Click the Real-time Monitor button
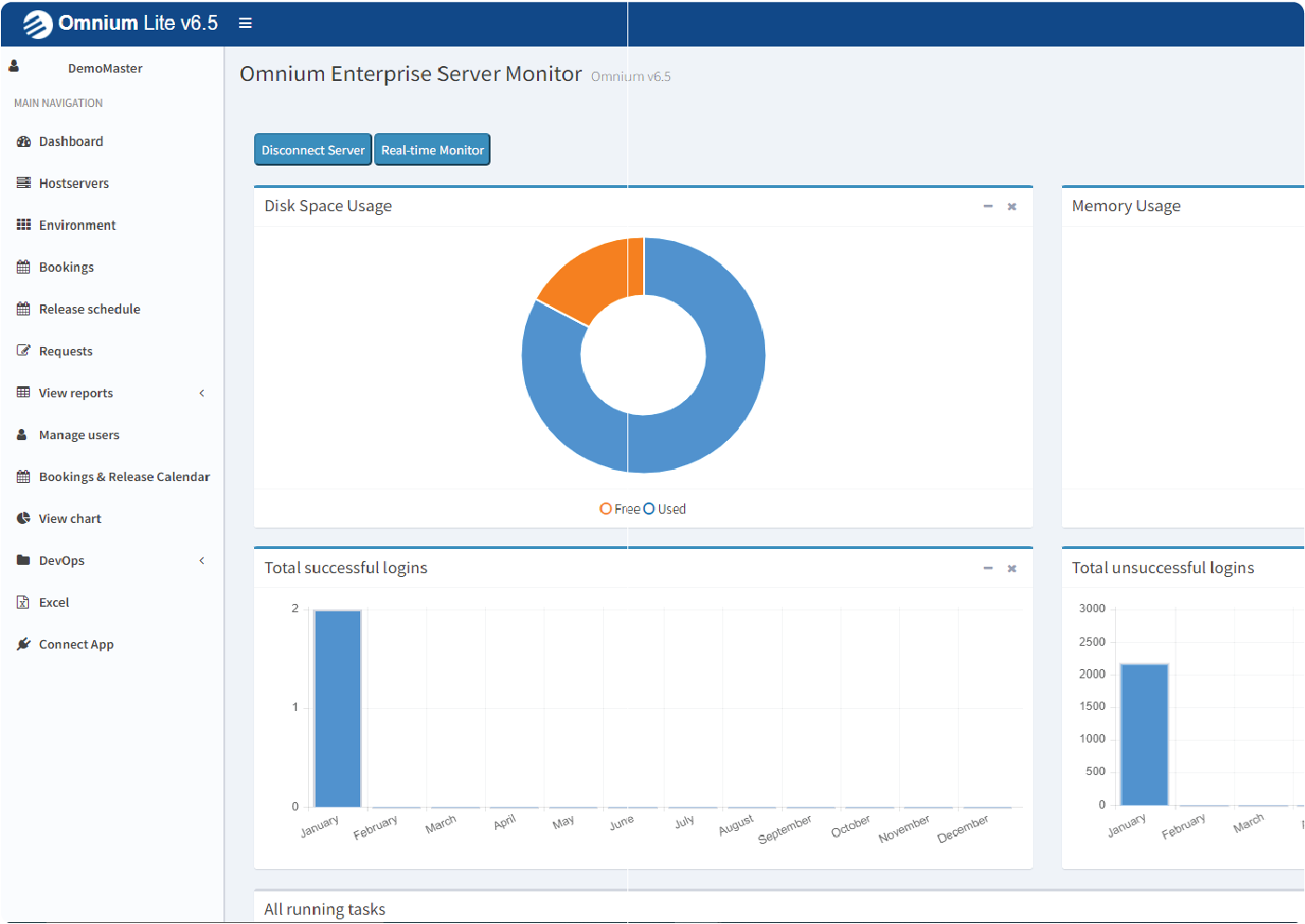 432,150
